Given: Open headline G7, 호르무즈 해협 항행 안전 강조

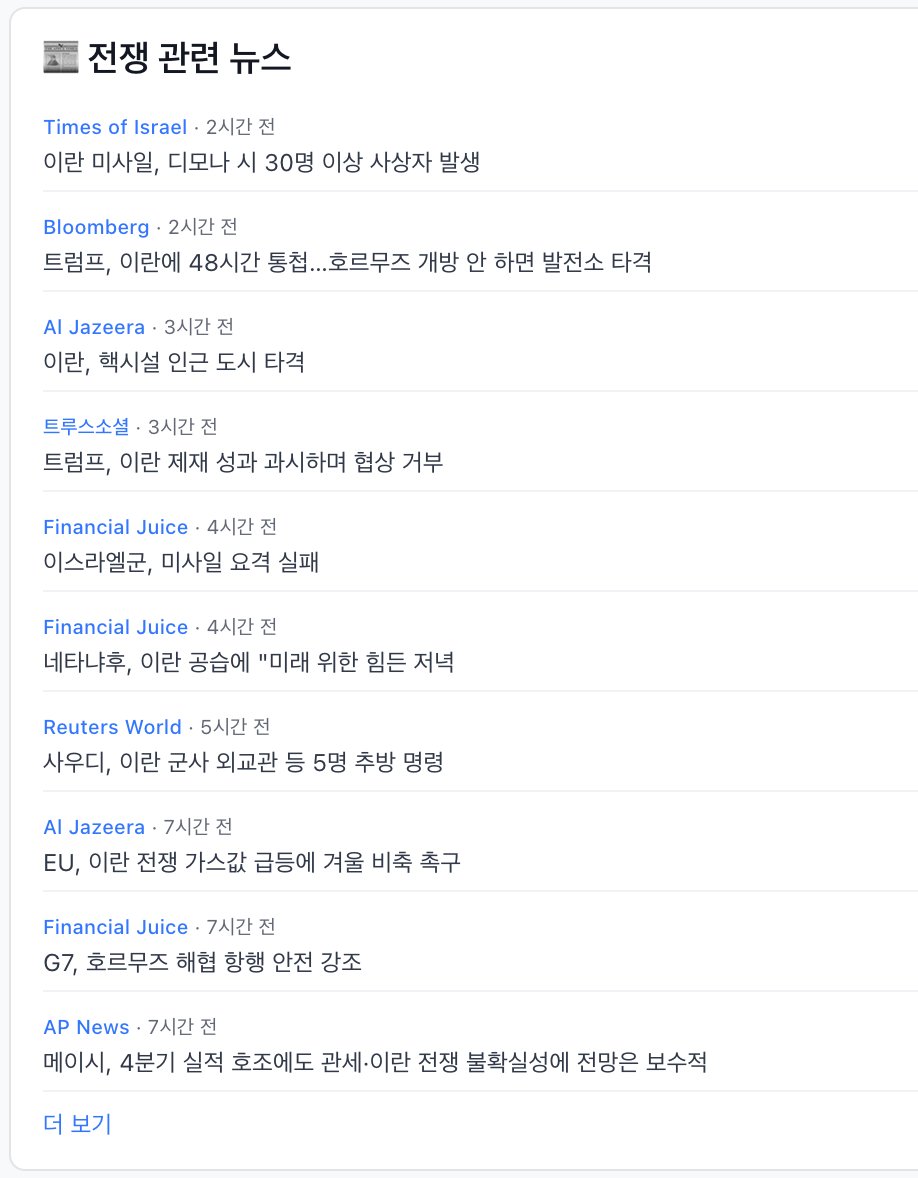Looking at the screenshot, I should pos(202,962).
